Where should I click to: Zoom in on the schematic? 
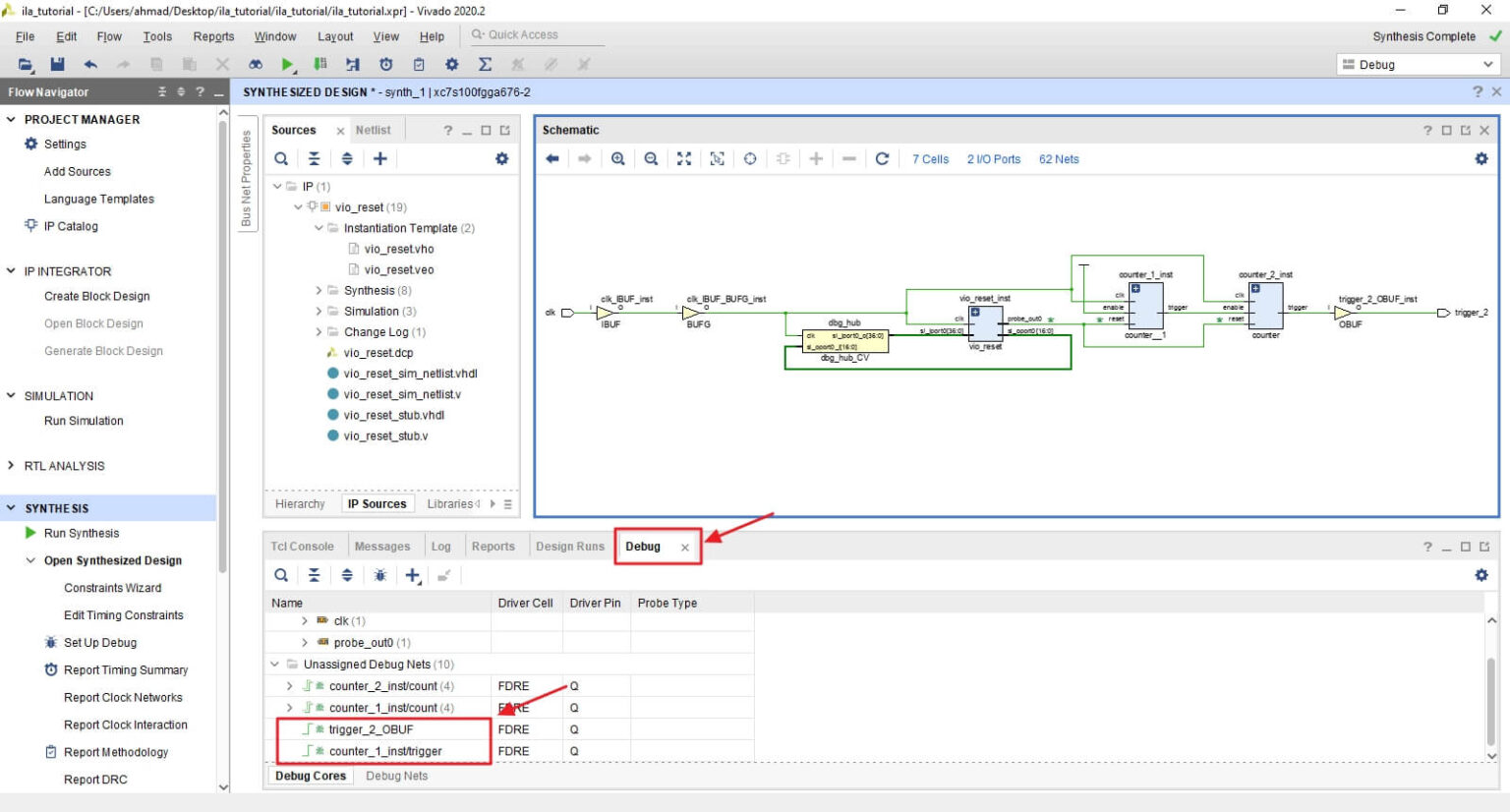coord(618,158)
